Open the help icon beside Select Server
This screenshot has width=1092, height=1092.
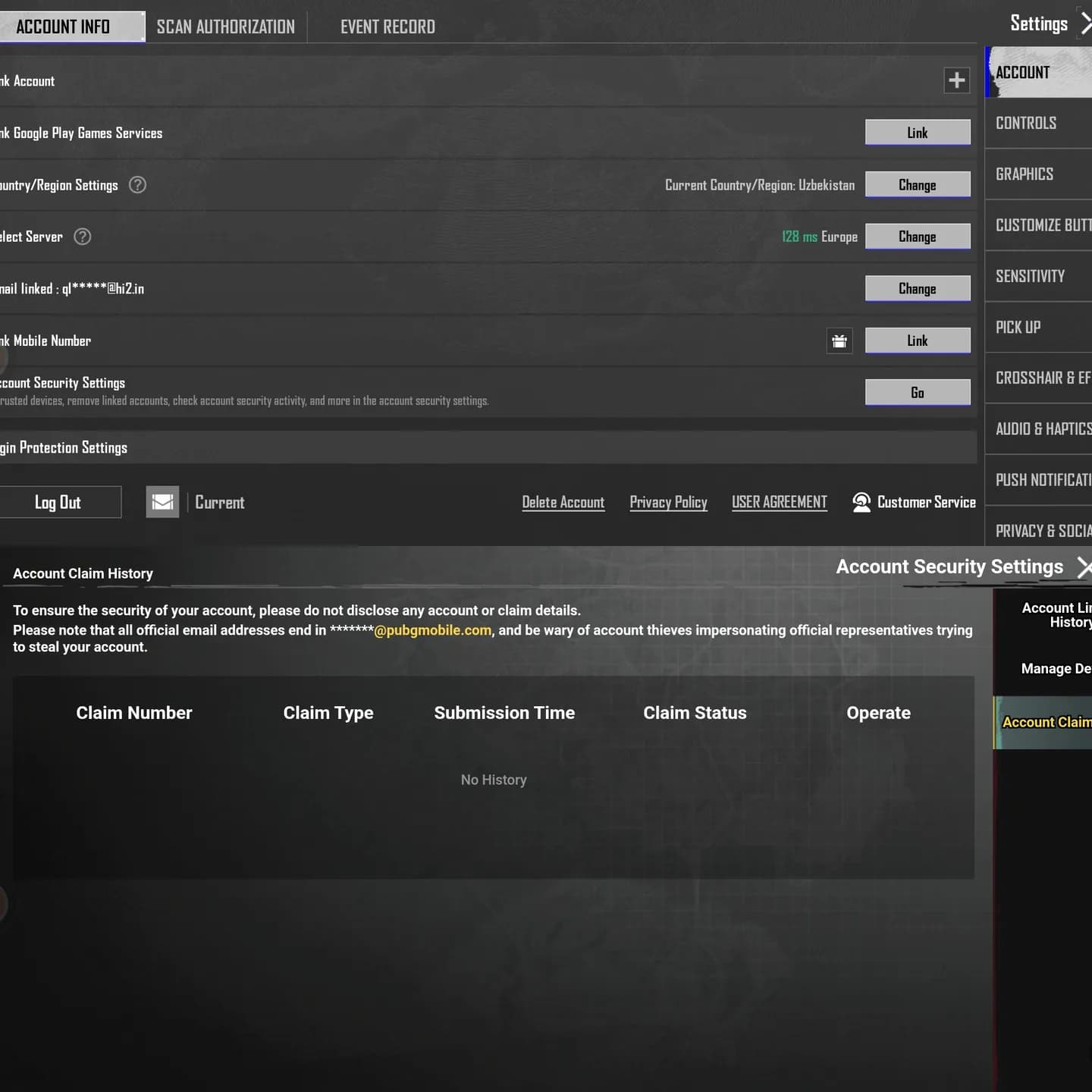click(83, 237)
